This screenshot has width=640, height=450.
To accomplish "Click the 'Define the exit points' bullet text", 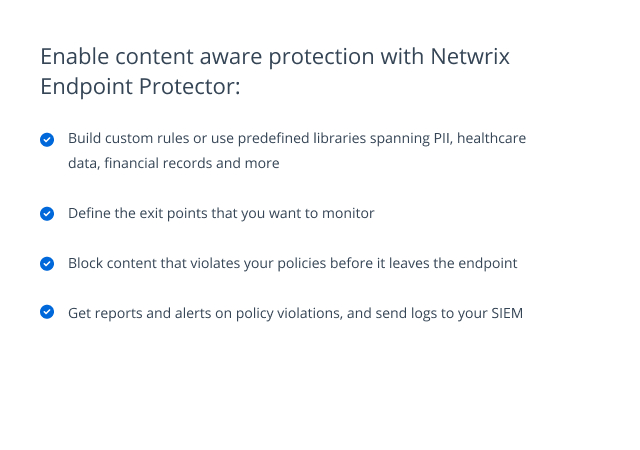I will (221, 214).
